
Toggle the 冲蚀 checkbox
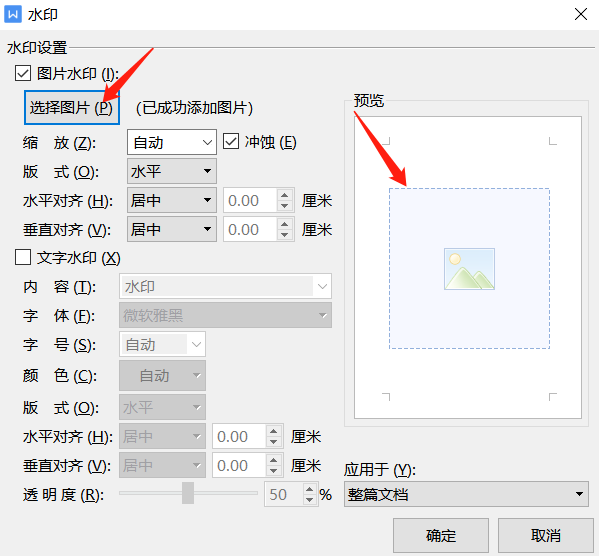tap(231, 141)
